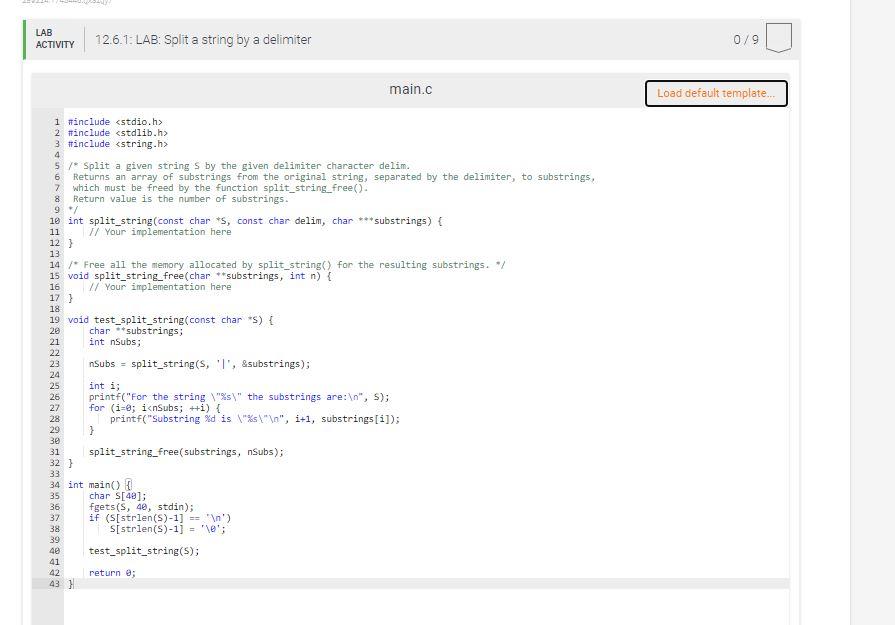The height and width of the screenshot is (625, 895).
Task: Click the 'split_string_free(substrings, nSubs);' call line
Action: 186,452
